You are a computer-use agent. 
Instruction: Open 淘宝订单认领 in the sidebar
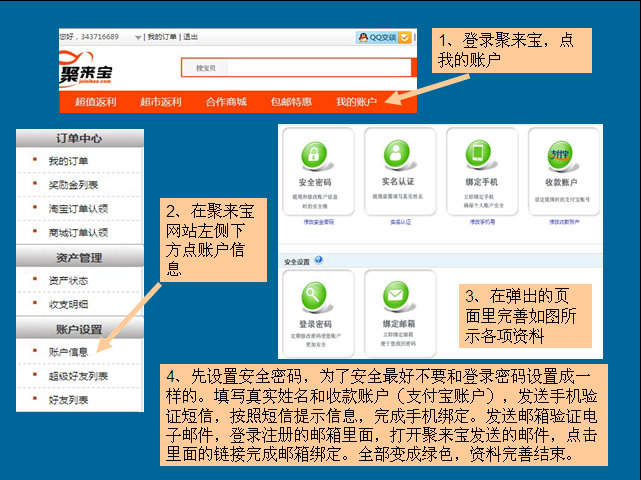(x=79, y=209)
